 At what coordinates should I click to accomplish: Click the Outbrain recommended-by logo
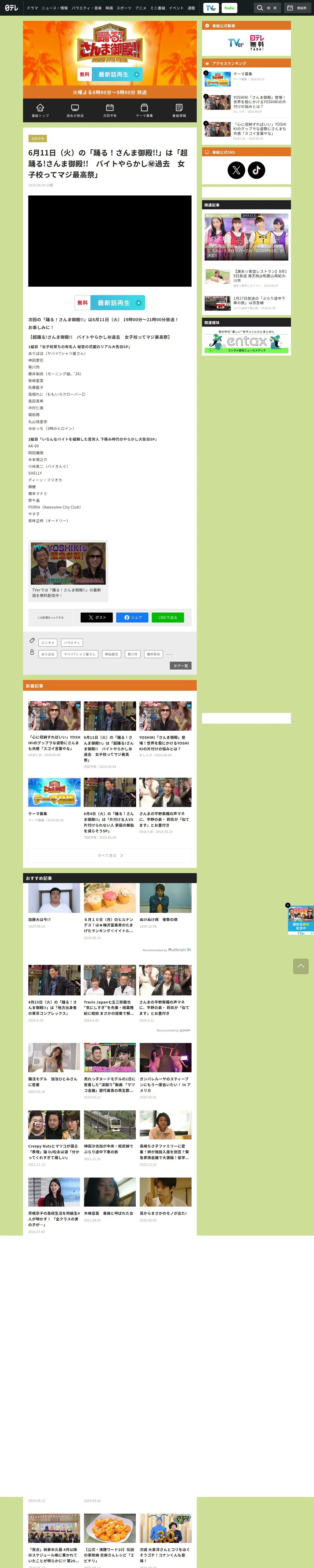pyautogui.click(x=179, y=950)
